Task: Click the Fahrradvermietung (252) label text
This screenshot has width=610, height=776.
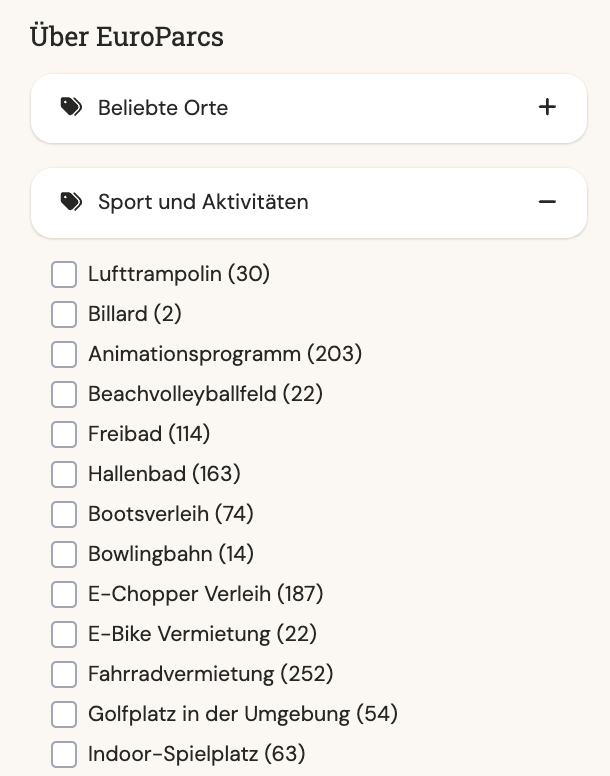Action: (x=211, y=674)
